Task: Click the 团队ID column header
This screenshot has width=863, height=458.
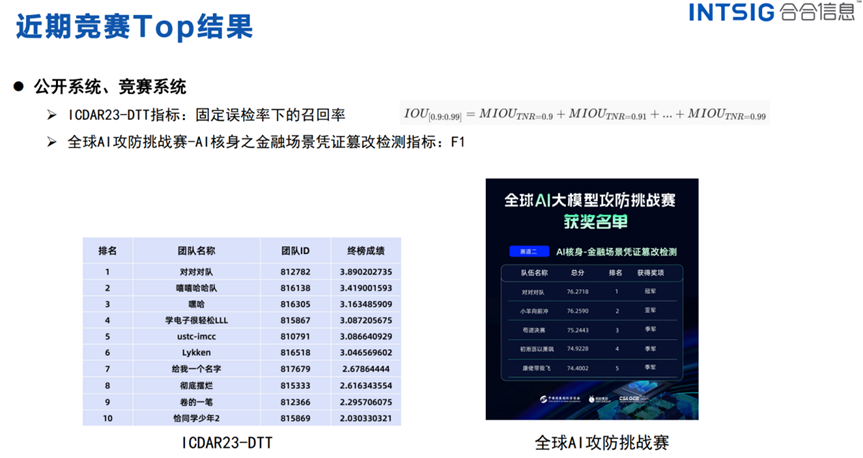Action: click(296, 251)
